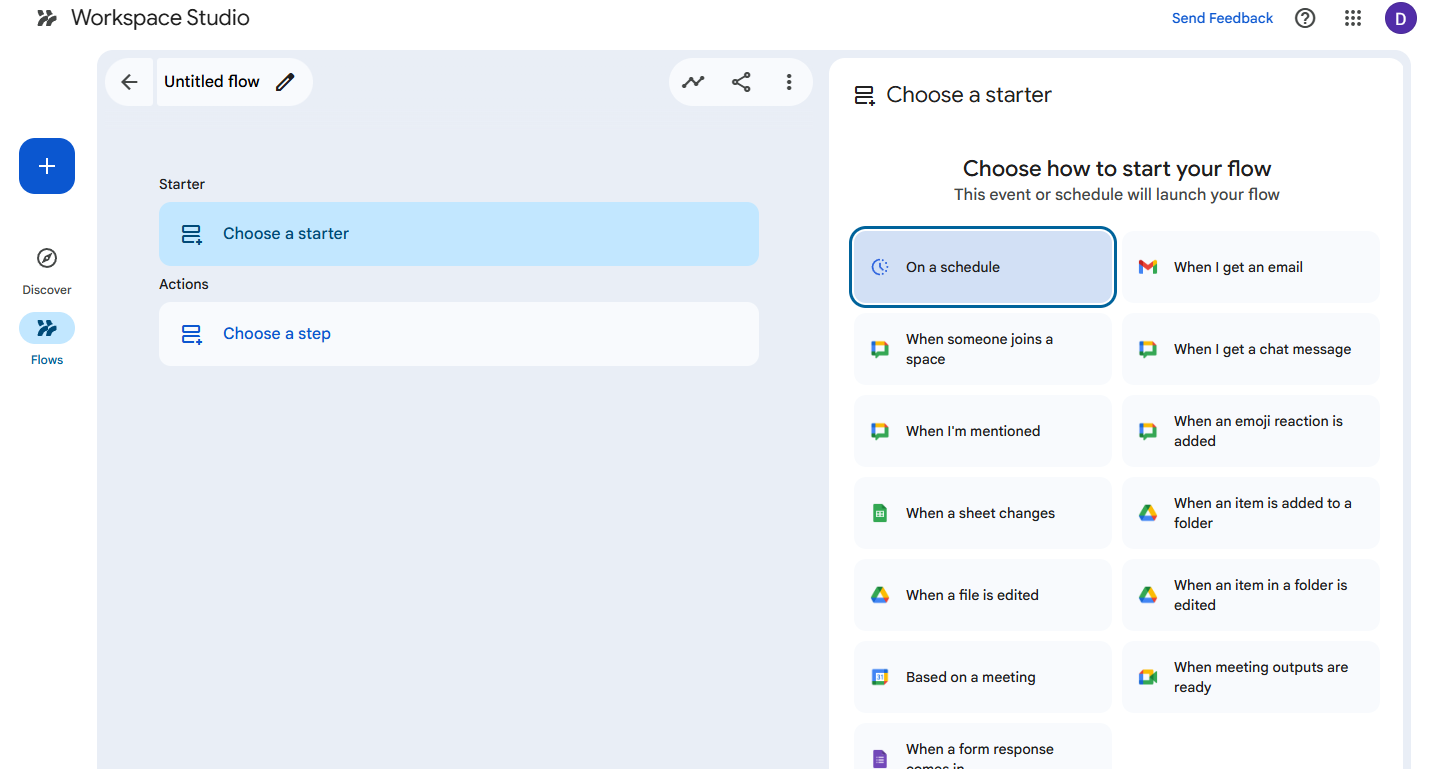Screen dimensions: 1429x769
Task: Click the Starter section label
Action: coord(182,184)
